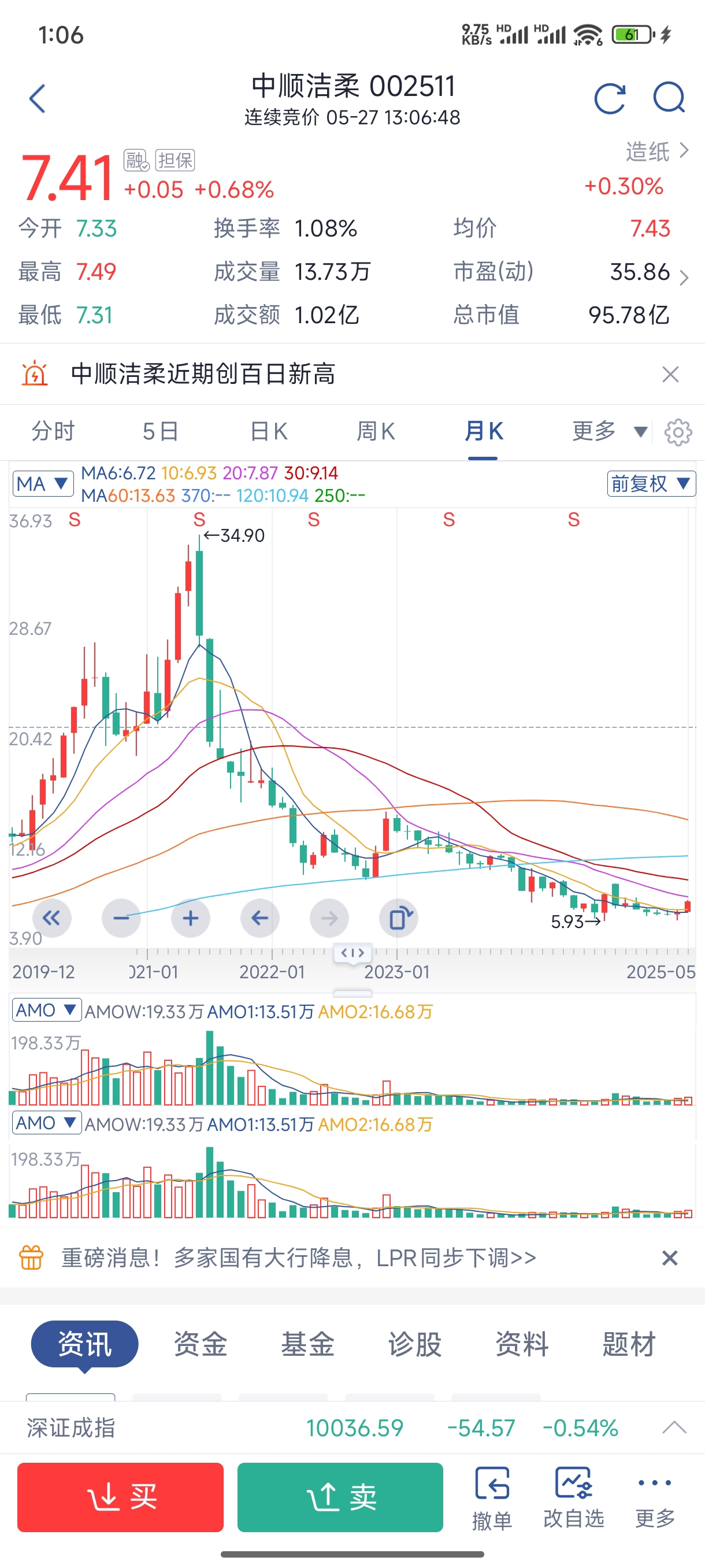The height and width of the screenshot is (1568, 705).
Task: Tap the red 买 buy button
Action: tap(120, 1497)
